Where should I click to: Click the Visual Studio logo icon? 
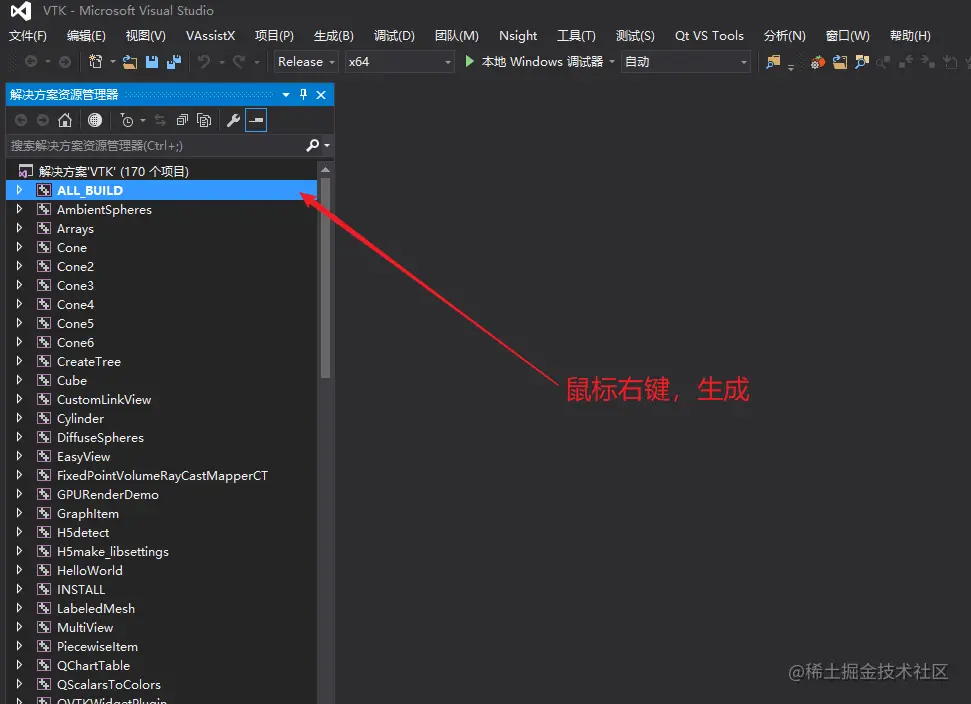pyautogui.click(x=20, y=11)
